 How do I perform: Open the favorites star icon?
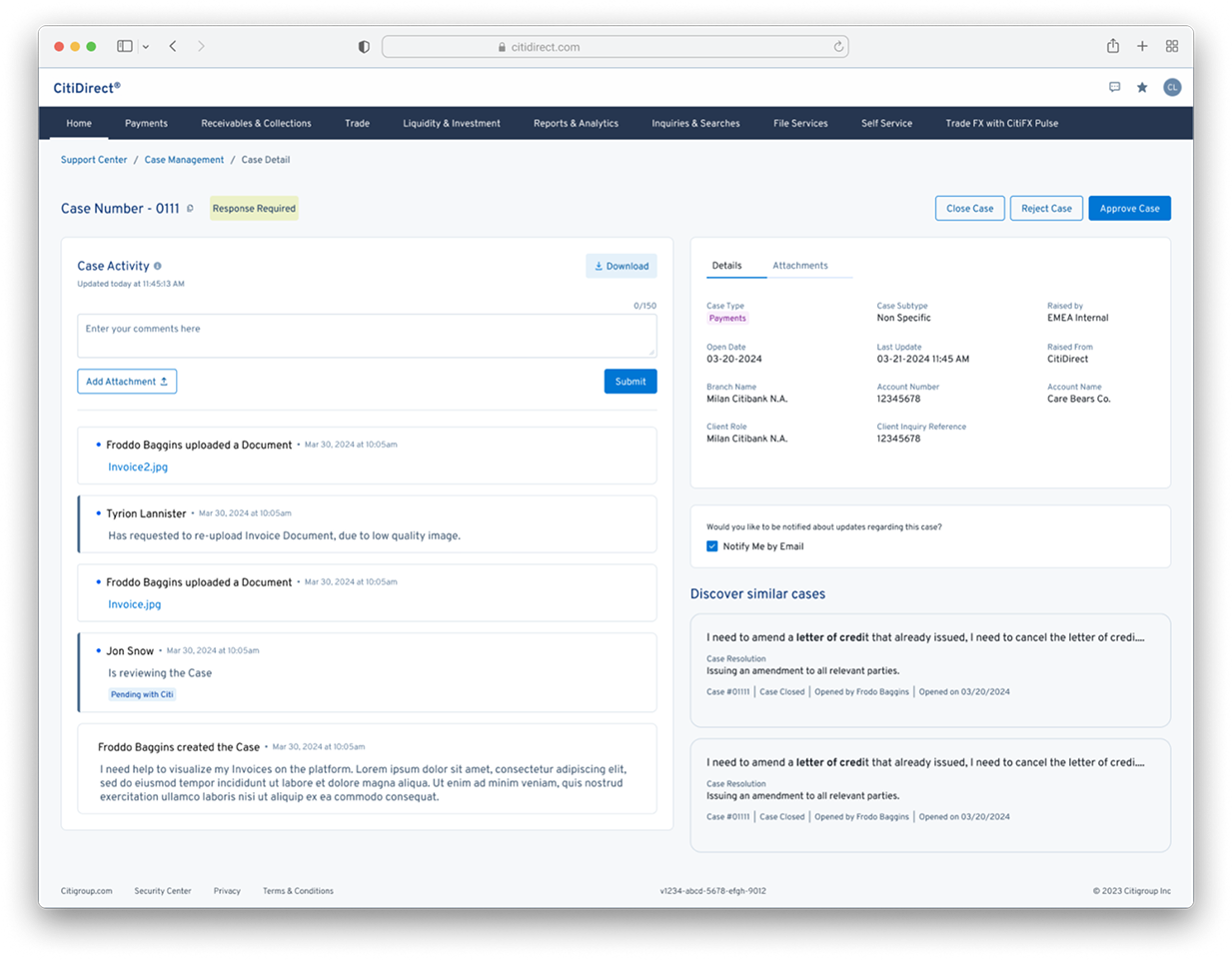(1142, 87)
